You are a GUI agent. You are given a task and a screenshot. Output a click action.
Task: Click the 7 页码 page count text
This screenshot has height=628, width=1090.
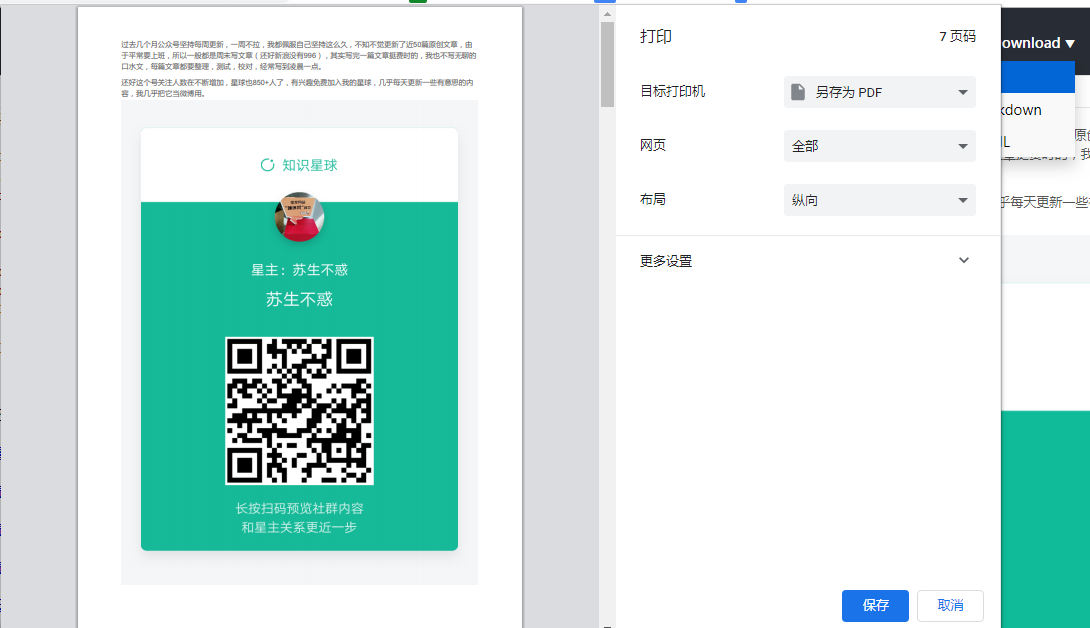tap(957, 36)
